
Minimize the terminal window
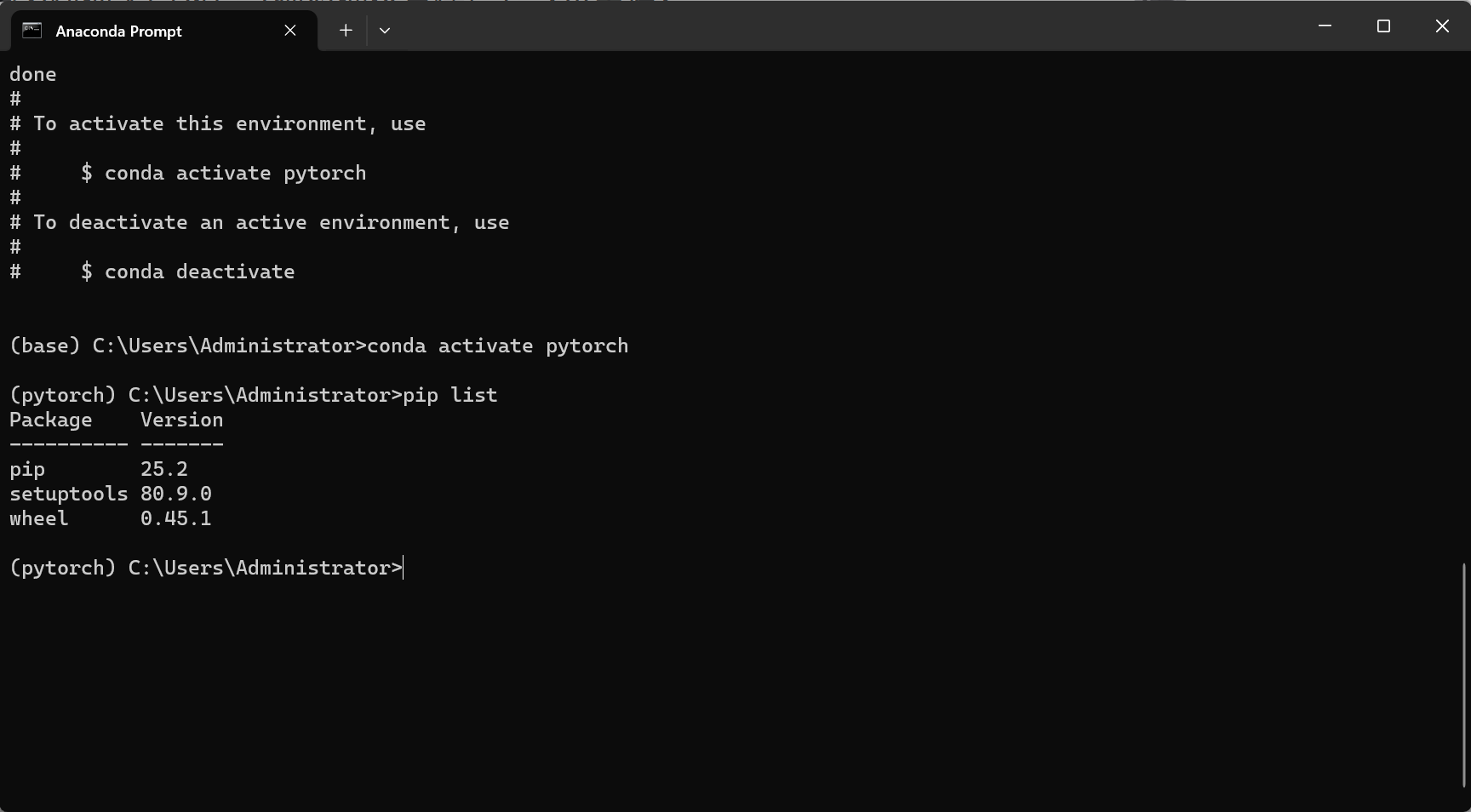coord(1325,26)
